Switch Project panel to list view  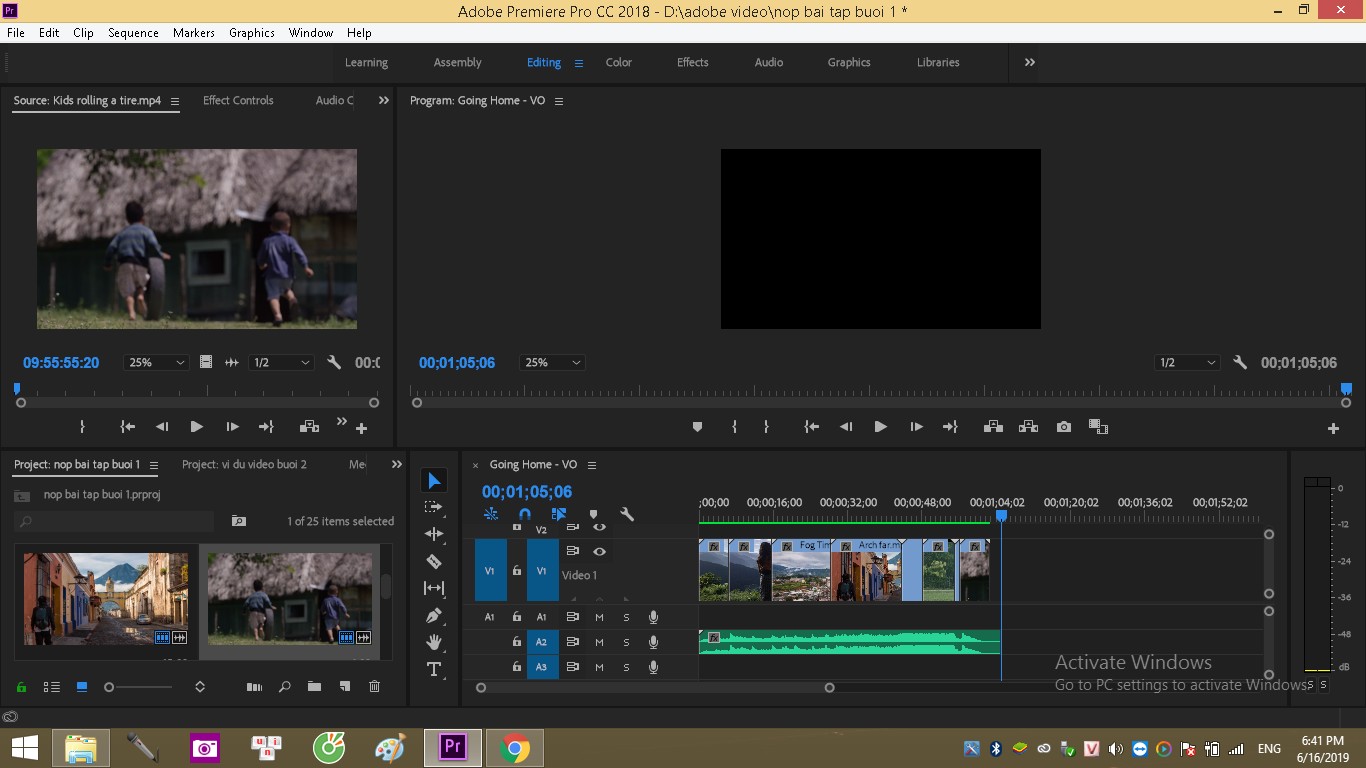pyautogui.click(x=51, y=687)
